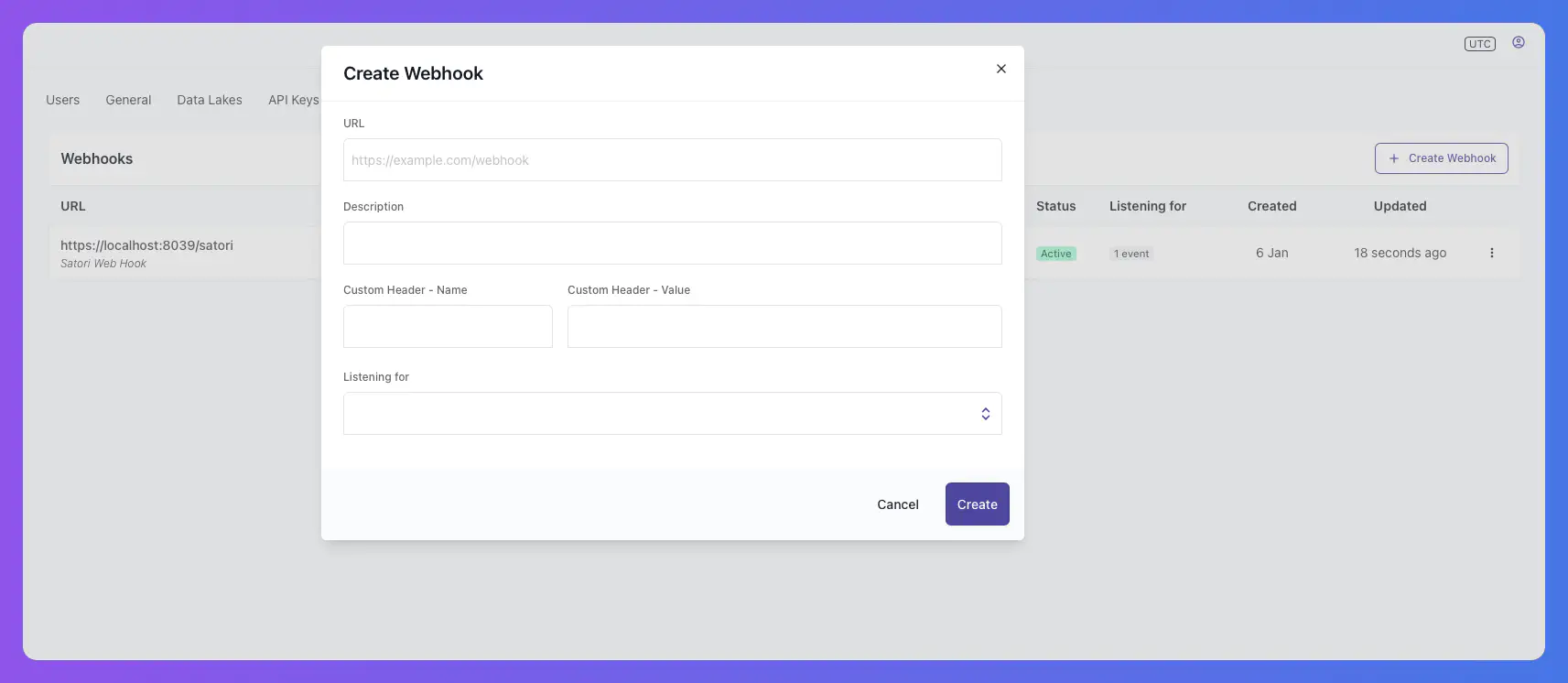Switch to the General tab
The width and height of the screenshot is (1568, 683).
128,100
